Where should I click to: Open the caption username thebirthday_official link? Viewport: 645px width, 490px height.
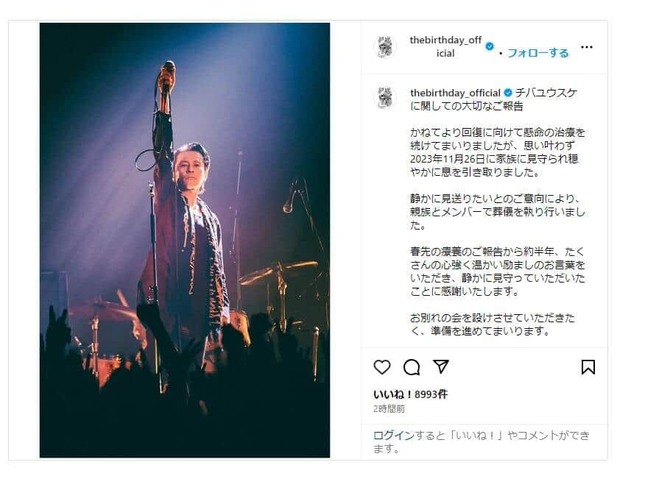(x=455, y=93)
